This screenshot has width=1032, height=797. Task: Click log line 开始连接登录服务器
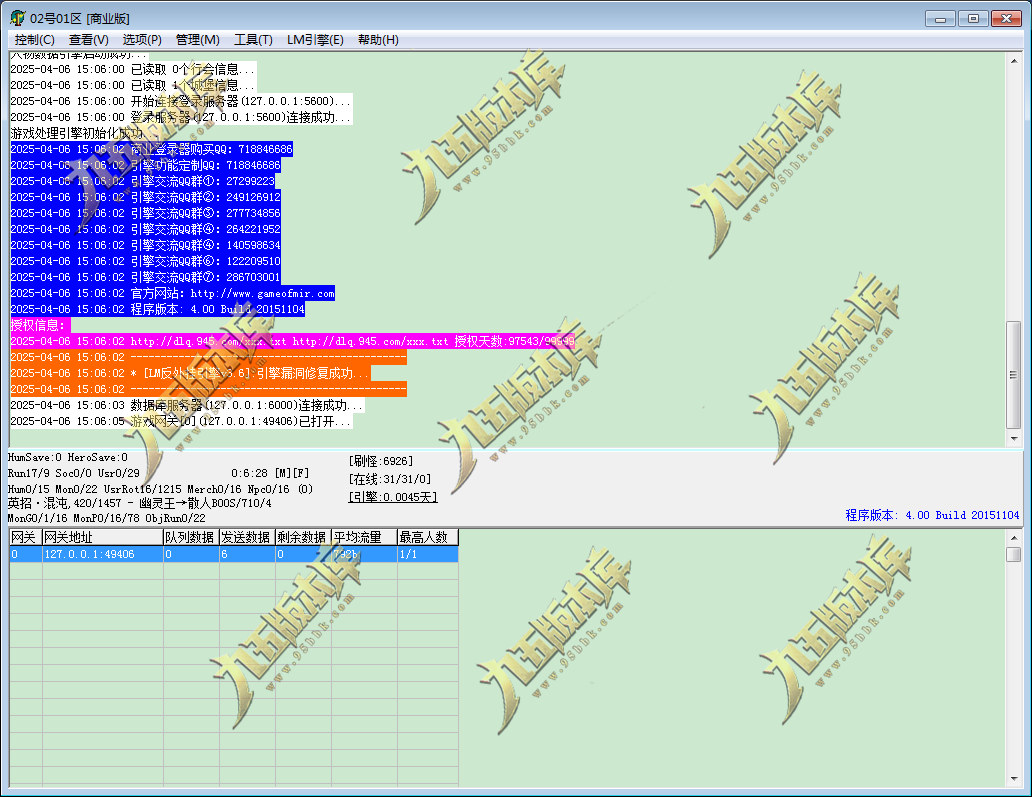click(x=182, y=101)
